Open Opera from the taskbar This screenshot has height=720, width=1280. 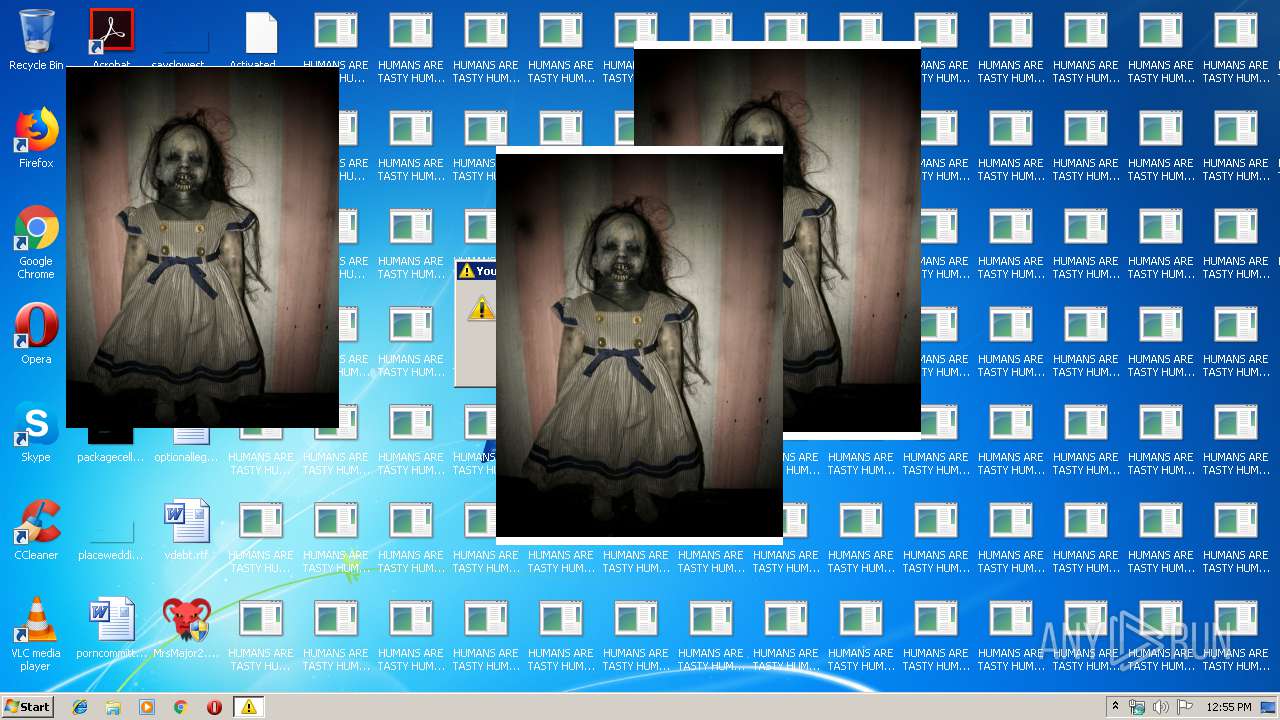[214, 707]
